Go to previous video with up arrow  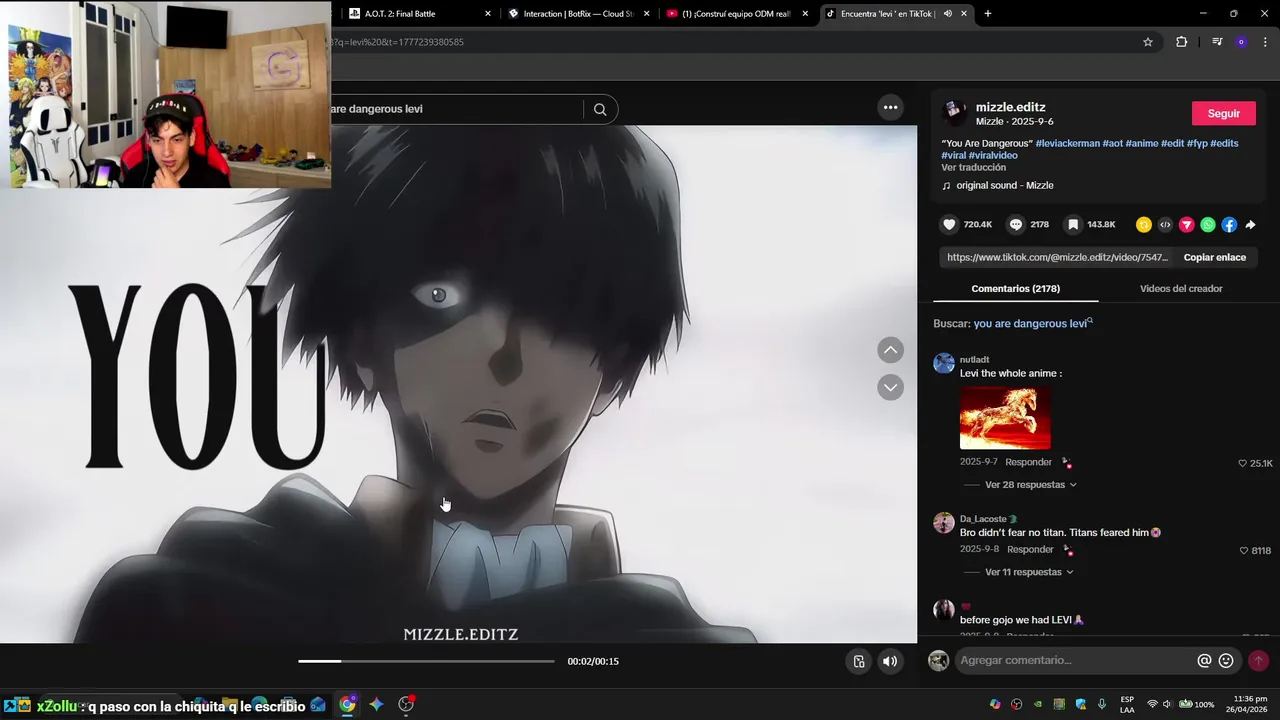[890, 350]
